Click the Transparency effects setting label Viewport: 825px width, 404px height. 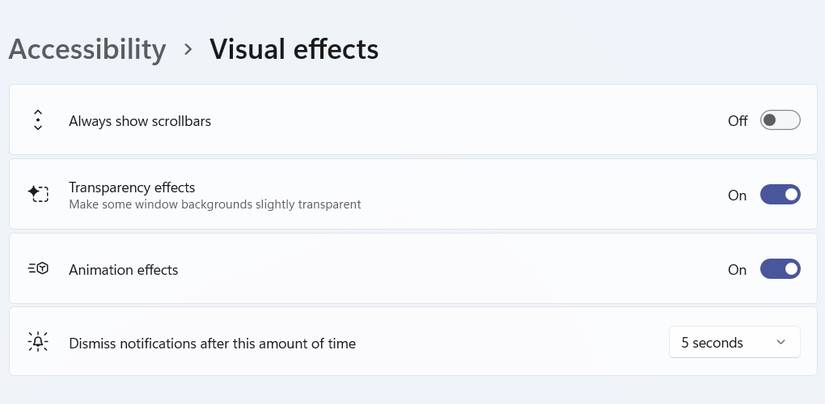click(132, 187)
